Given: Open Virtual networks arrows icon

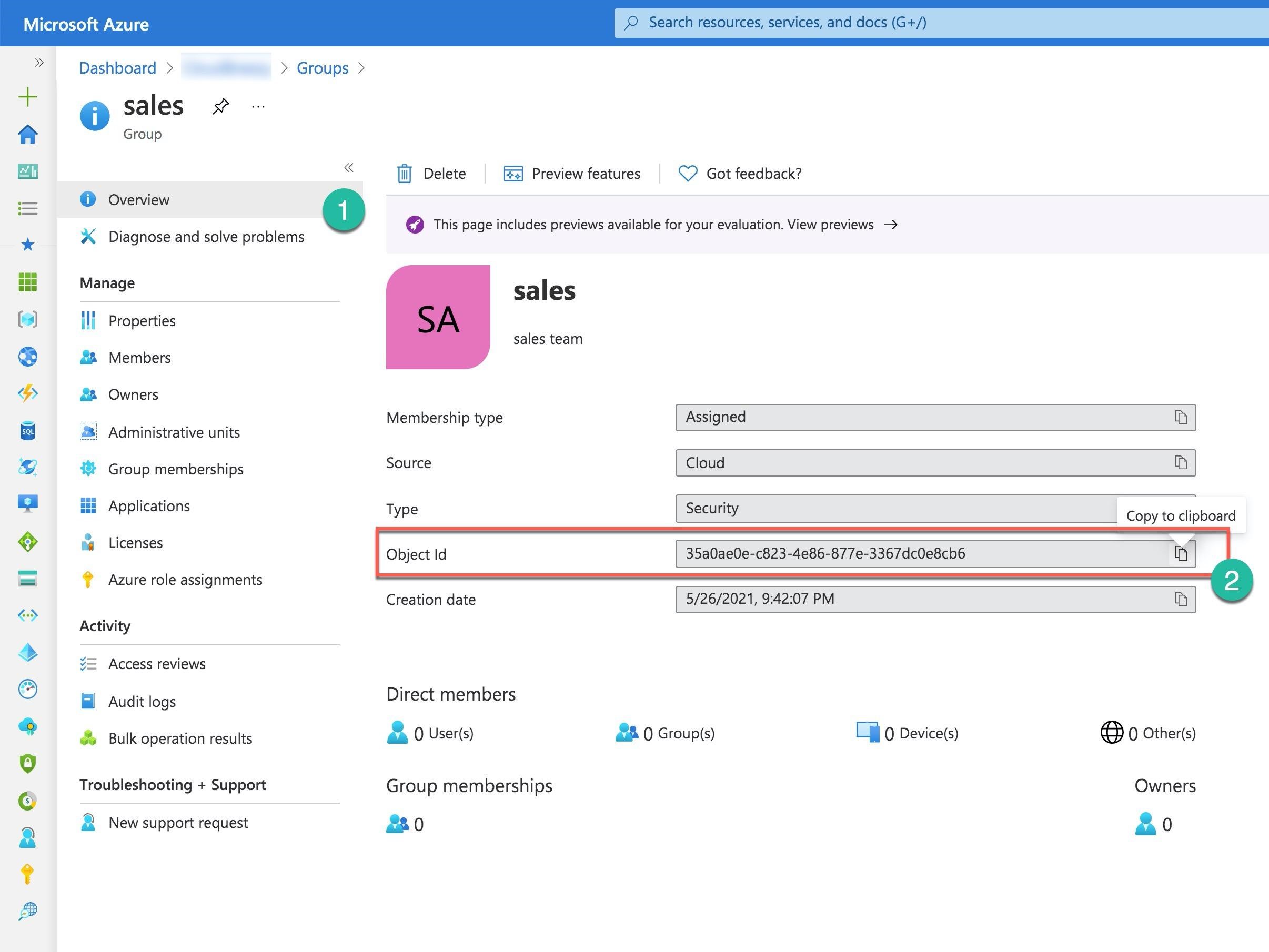Looking at the screenshot, I should tap(27, 615).
